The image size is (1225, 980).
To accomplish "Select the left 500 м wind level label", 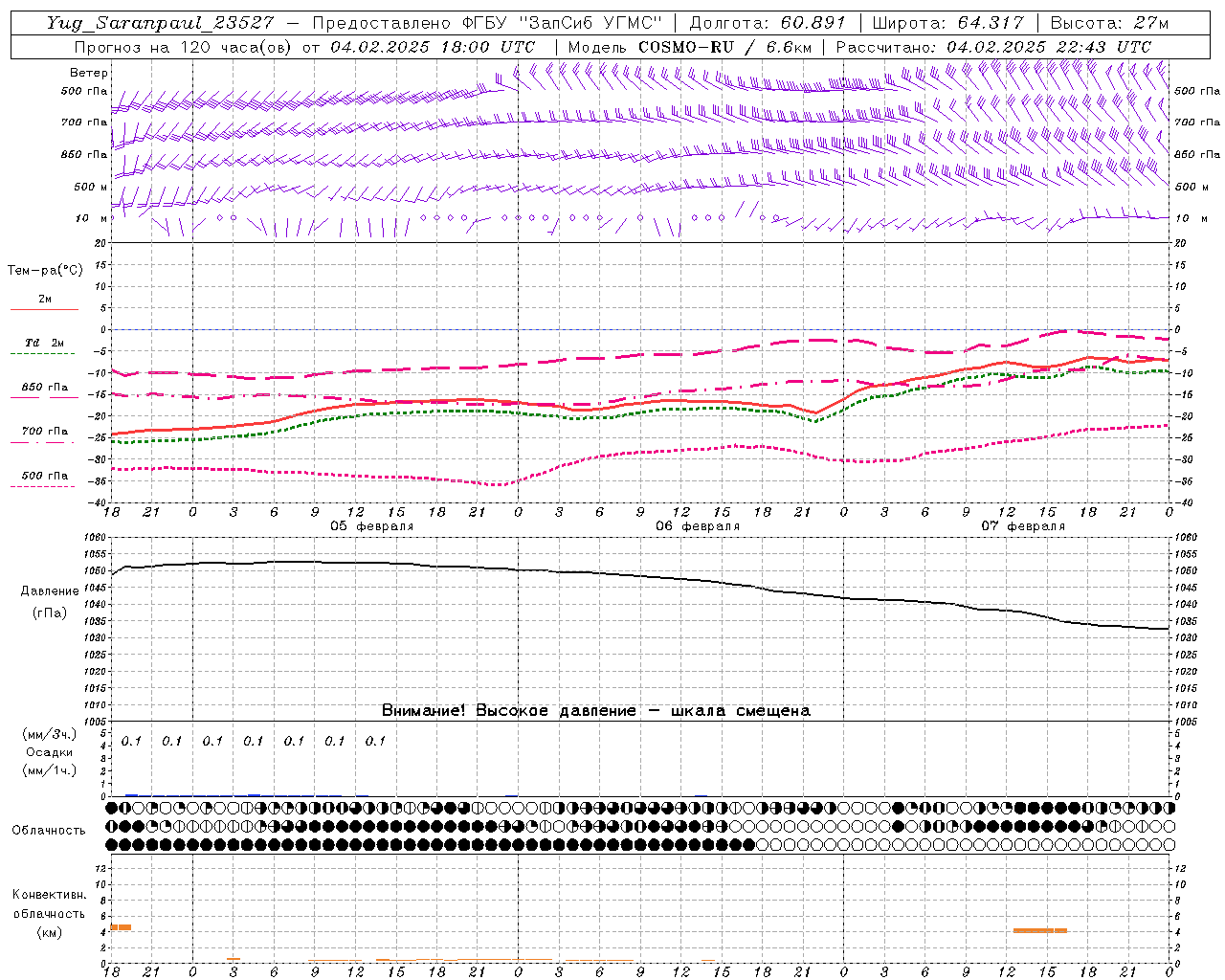I will click(x=90, y=187).
